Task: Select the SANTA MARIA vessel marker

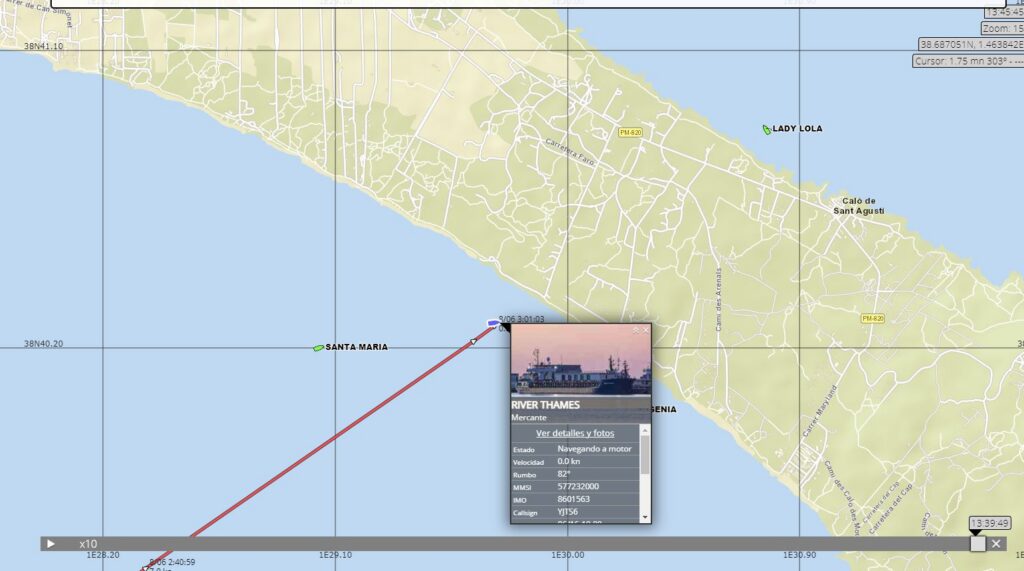Action: point(318,348)
